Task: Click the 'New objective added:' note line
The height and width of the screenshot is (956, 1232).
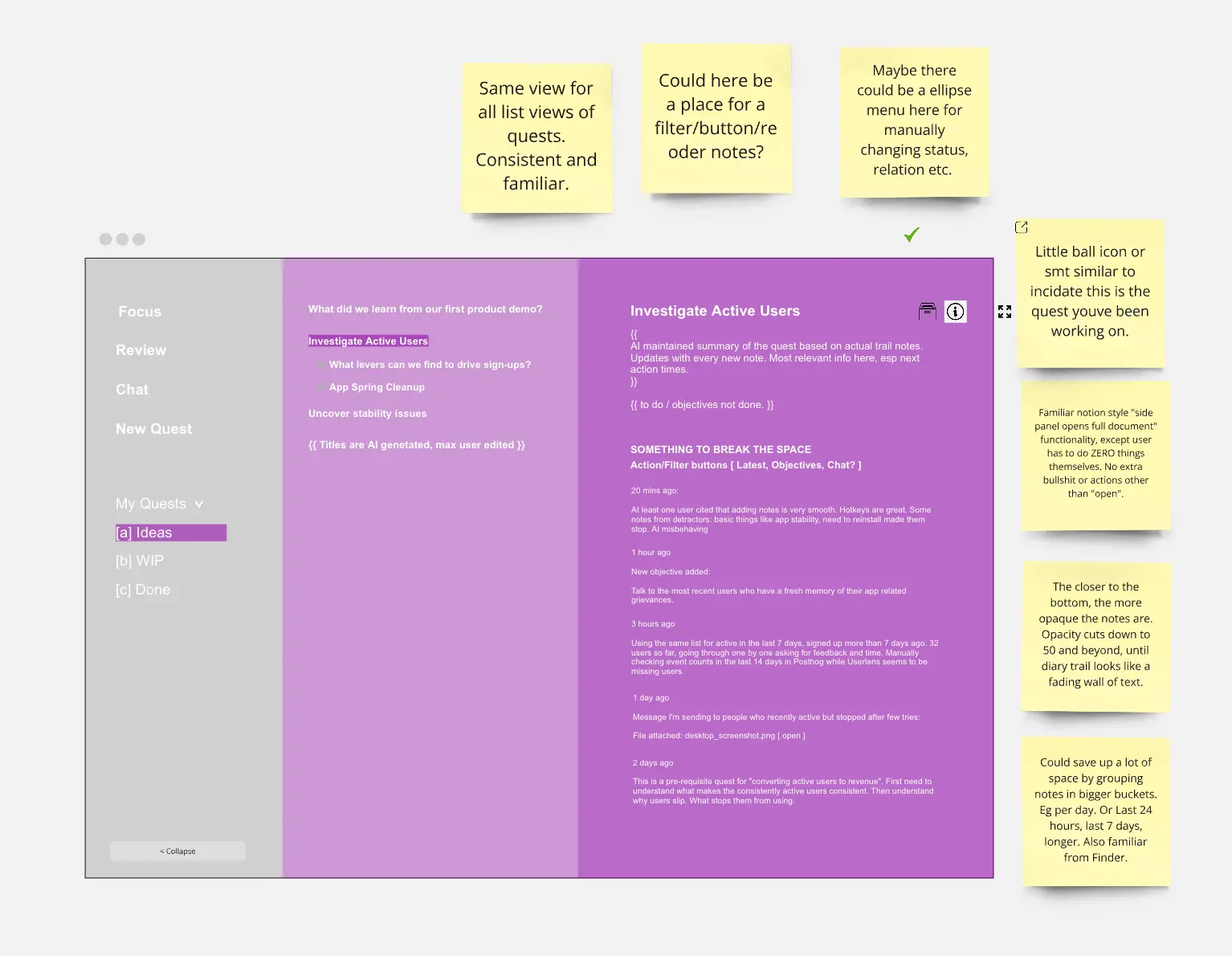Action: coord(671,572)
